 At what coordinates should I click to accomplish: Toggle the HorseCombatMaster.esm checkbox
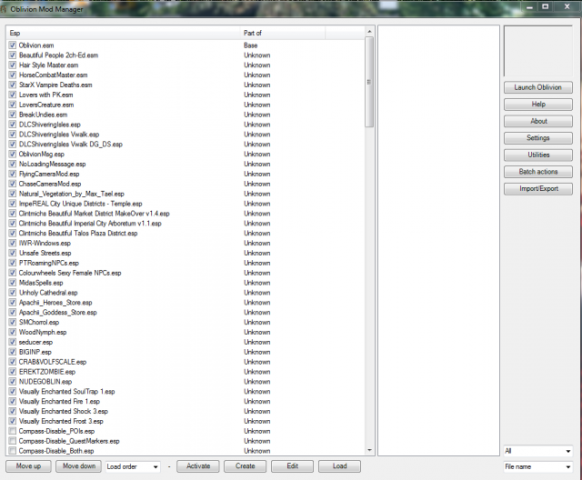click(13, 75)
